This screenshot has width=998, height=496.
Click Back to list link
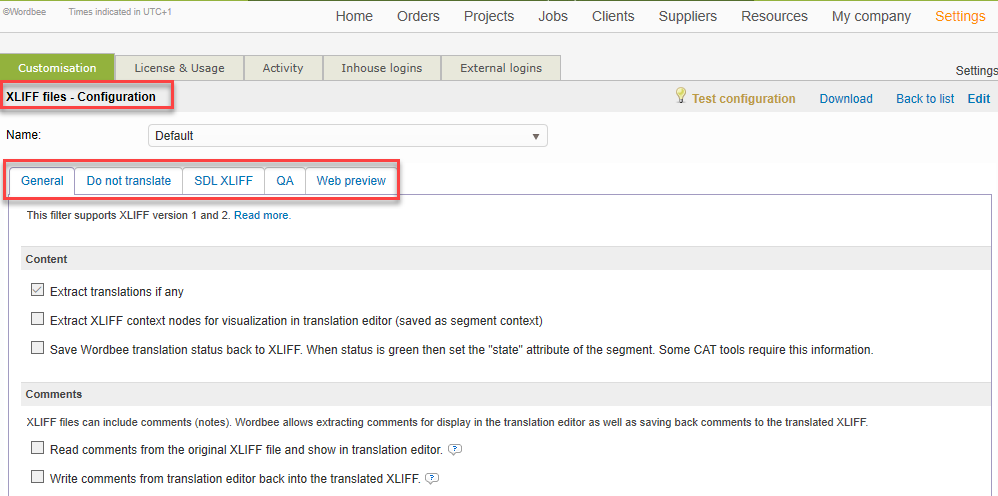[924, 99]
